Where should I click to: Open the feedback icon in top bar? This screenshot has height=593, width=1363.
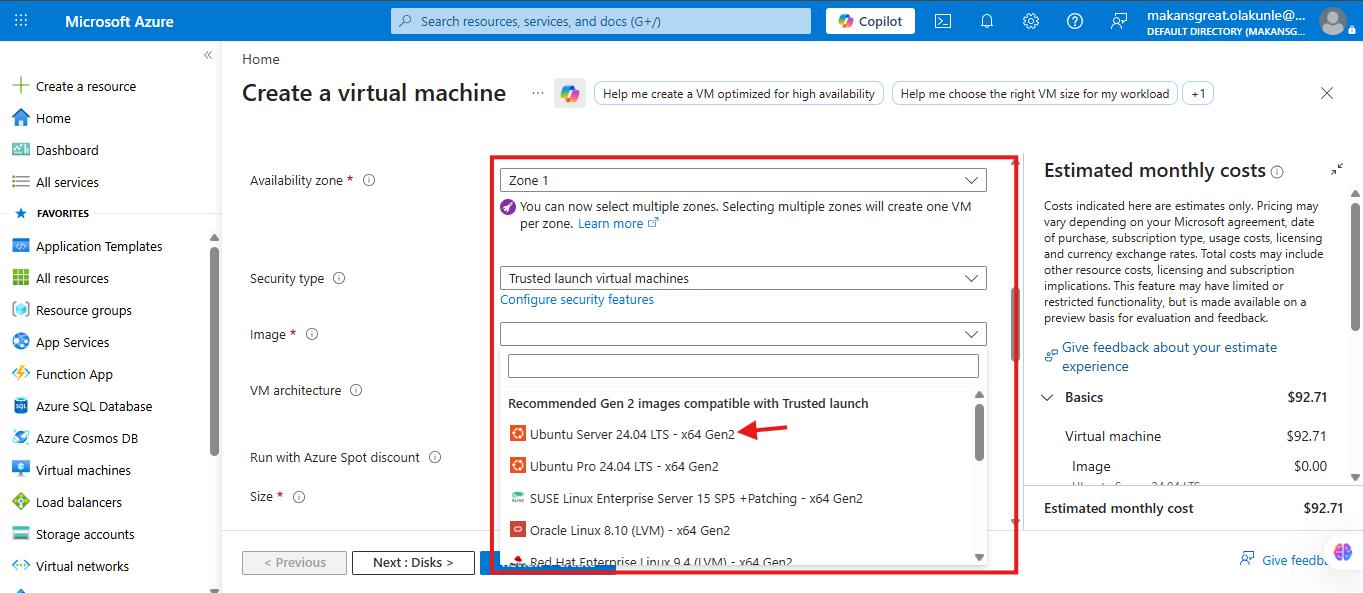pyautogui.click(x=1119, y=21)
